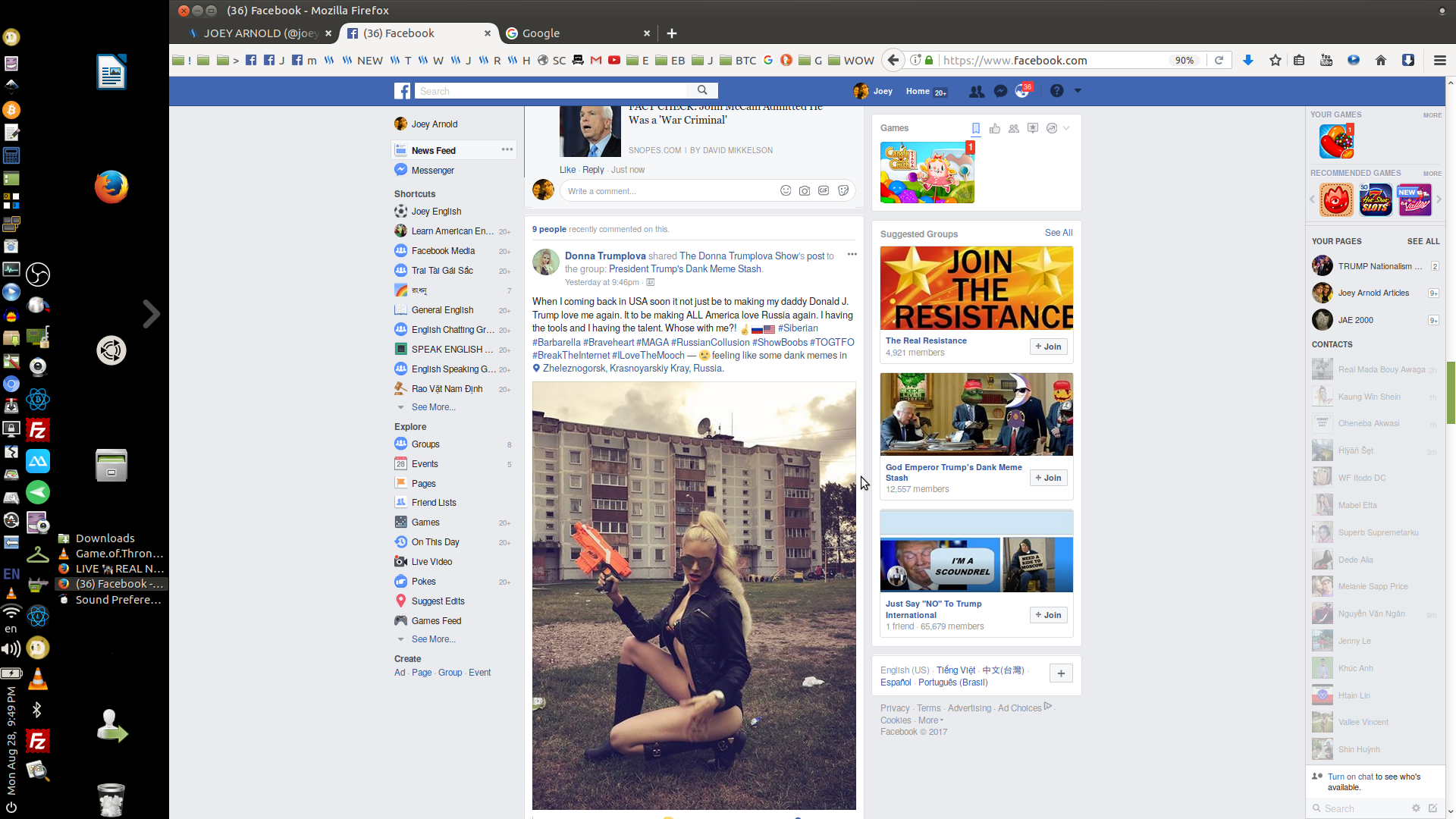Open See All for Suggested Groups
The image size is (1456, 819).
point(1058,233)
